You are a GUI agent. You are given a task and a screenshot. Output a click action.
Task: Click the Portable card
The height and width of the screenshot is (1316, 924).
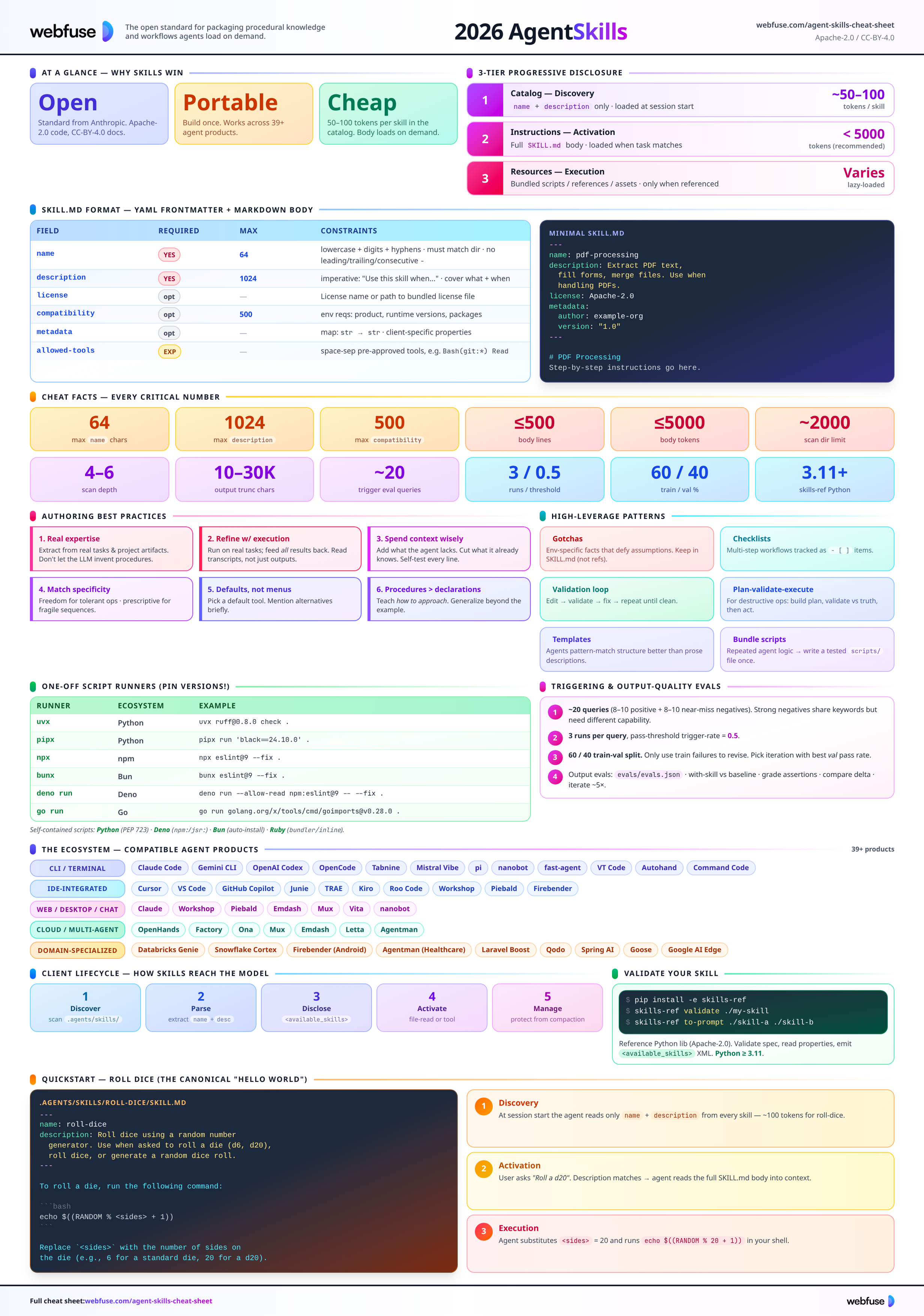(243, 114)
